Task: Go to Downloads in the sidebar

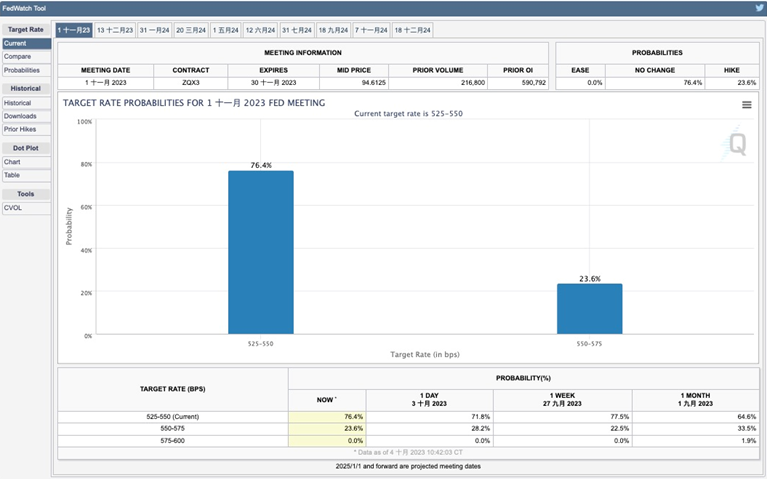Action: coord(20,116)
